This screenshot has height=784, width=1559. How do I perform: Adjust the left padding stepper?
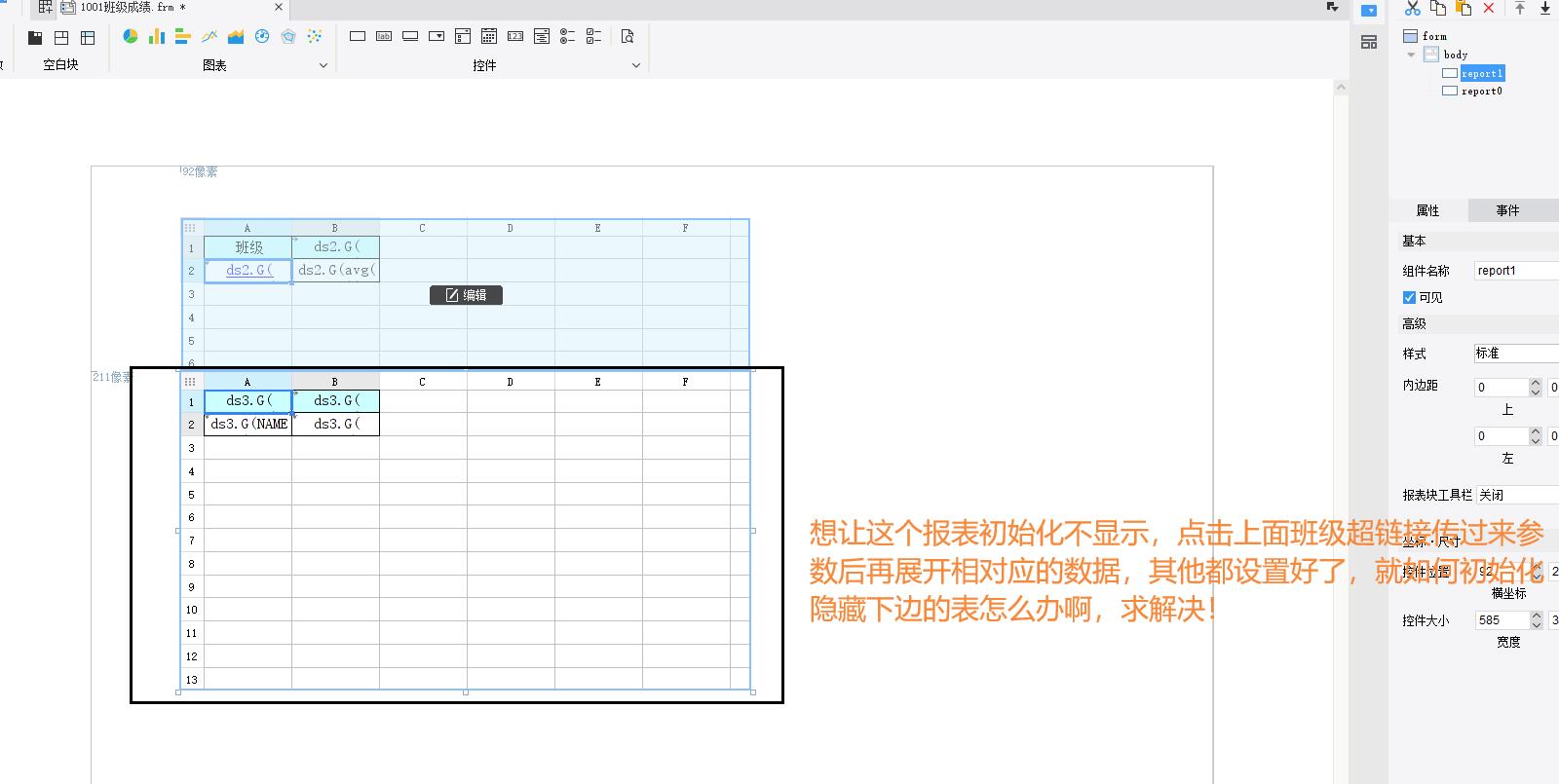(x=1536, y=435)
